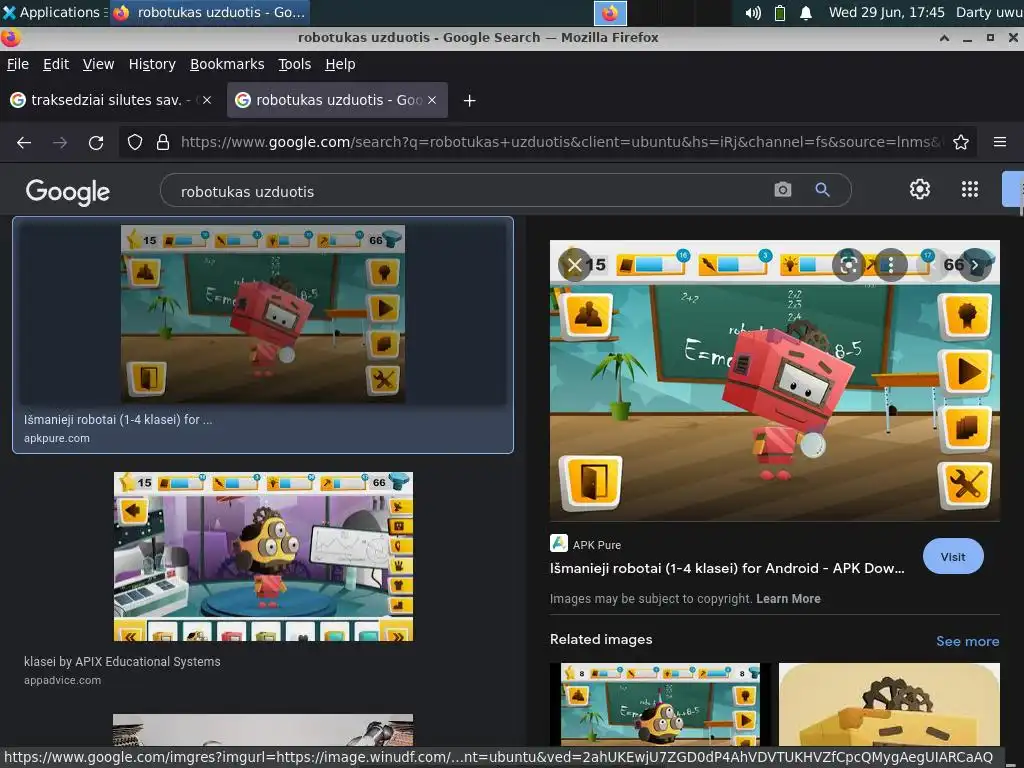Show site security padlock info
The image size is (1024, 768).
coord(163,142)
